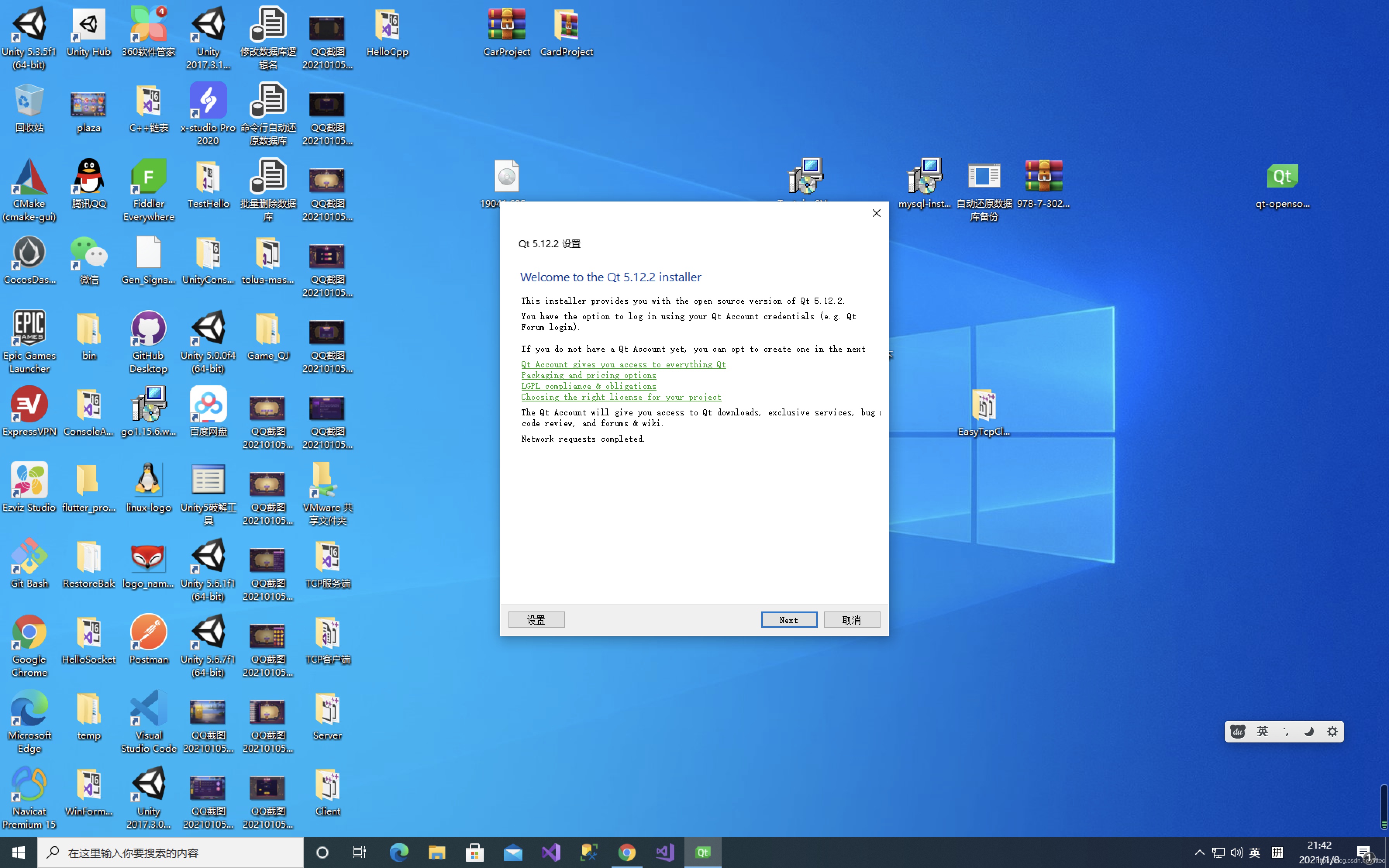
Task: Select the Microsoft Edge desktop icon
Action: [x=29, y=722]
